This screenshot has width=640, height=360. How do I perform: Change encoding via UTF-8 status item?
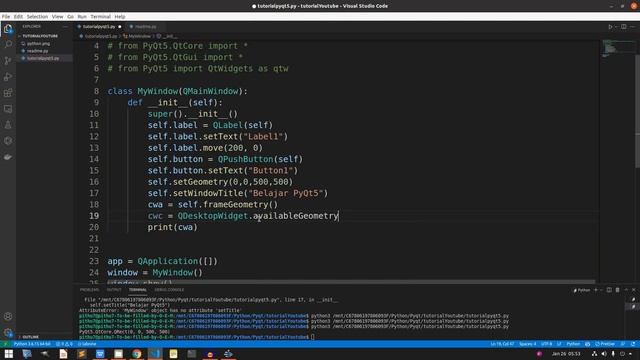pyautogui.click(x=546, y=344)
